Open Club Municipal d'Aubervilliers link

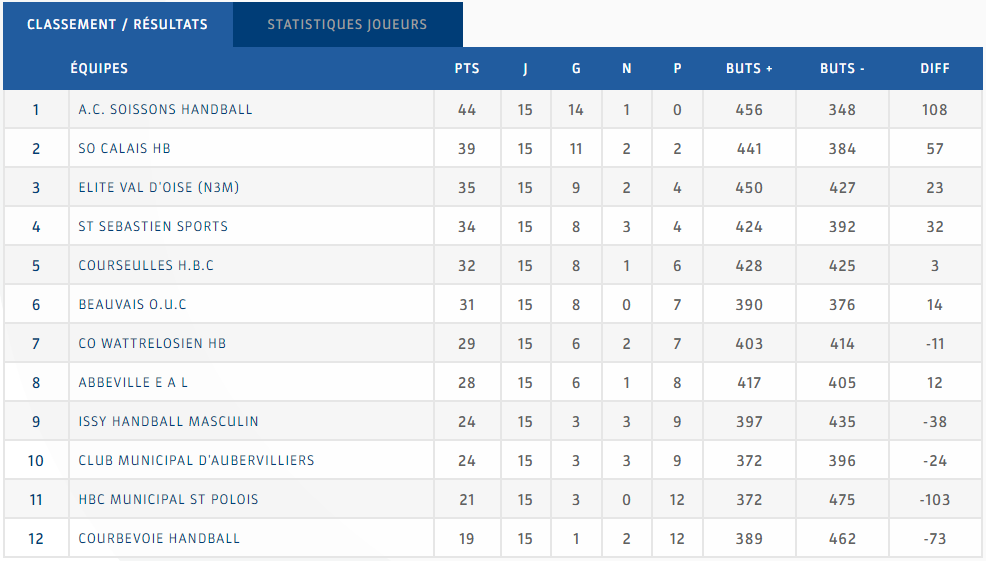pos(196,461)
